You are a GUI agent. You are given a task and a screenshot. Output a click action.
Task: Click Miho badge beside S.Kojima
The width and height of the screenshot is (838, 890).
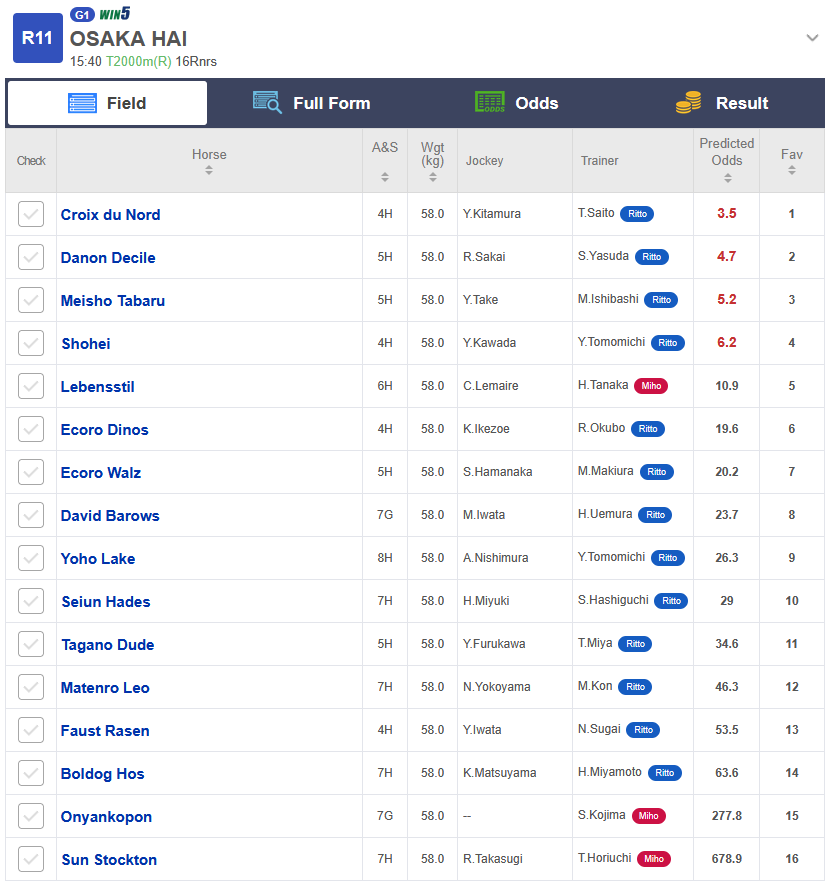[x=648, y=816]
